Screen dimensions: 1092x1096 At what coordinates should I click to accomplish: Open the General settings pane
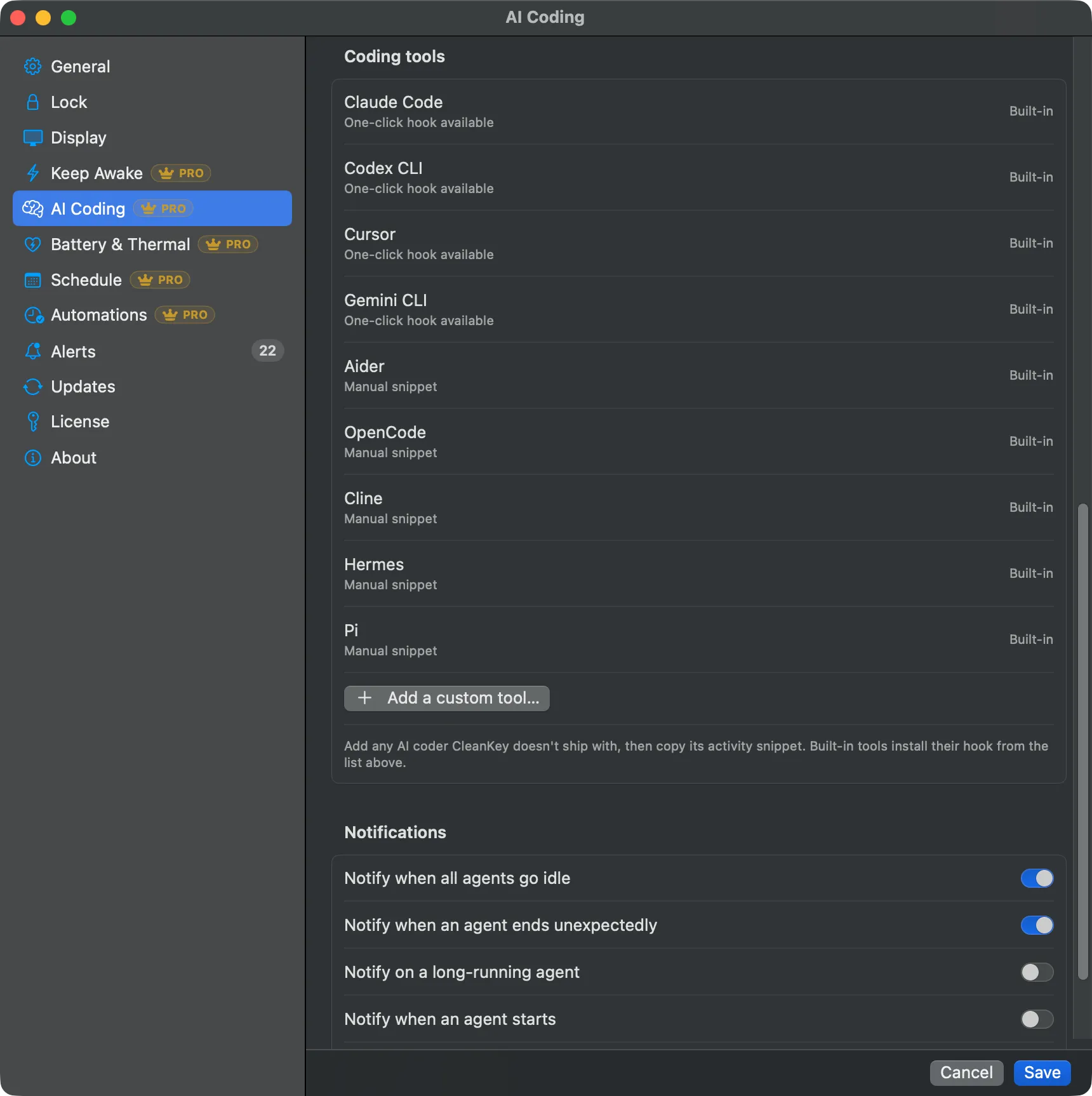[152, 67]
